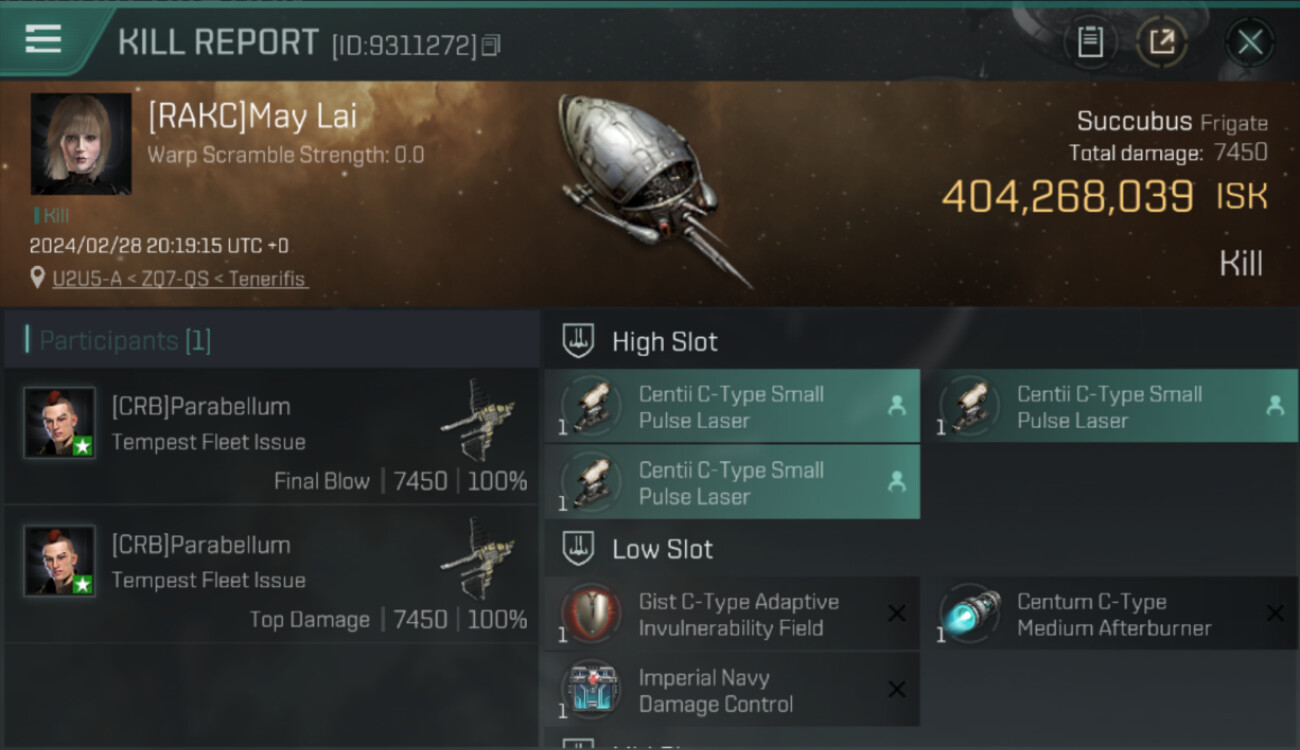
Task: Select the top-left Centii C-Type Small Pulse Laser
Action: coord(732,406)
